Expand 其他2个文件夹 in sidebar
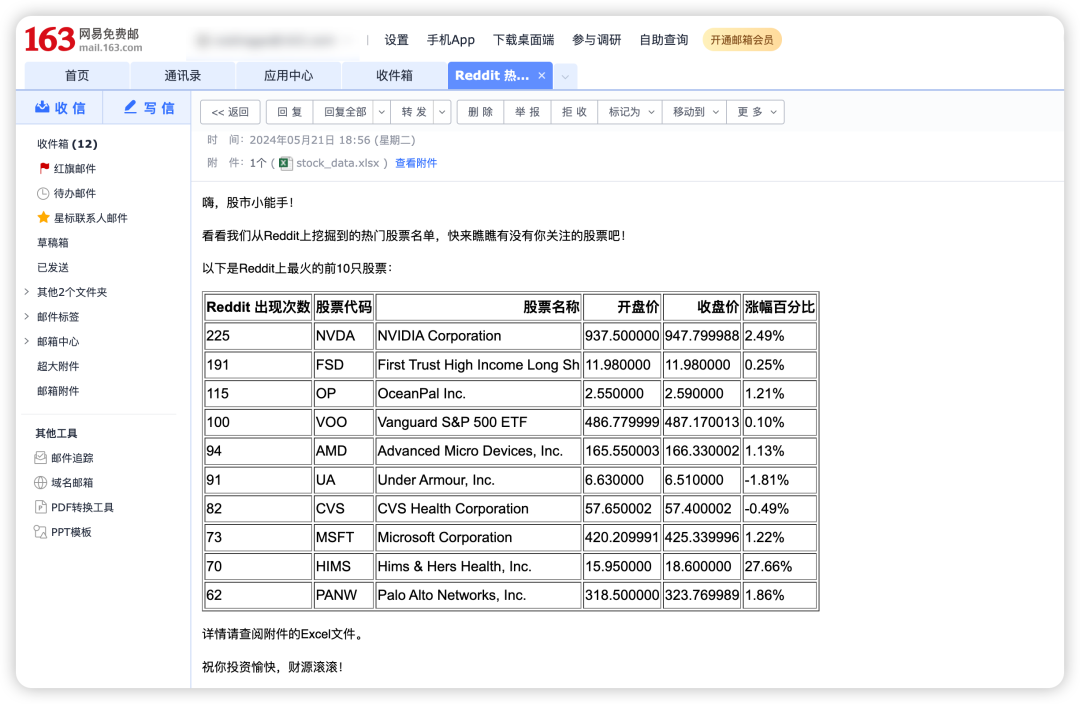 26,292
